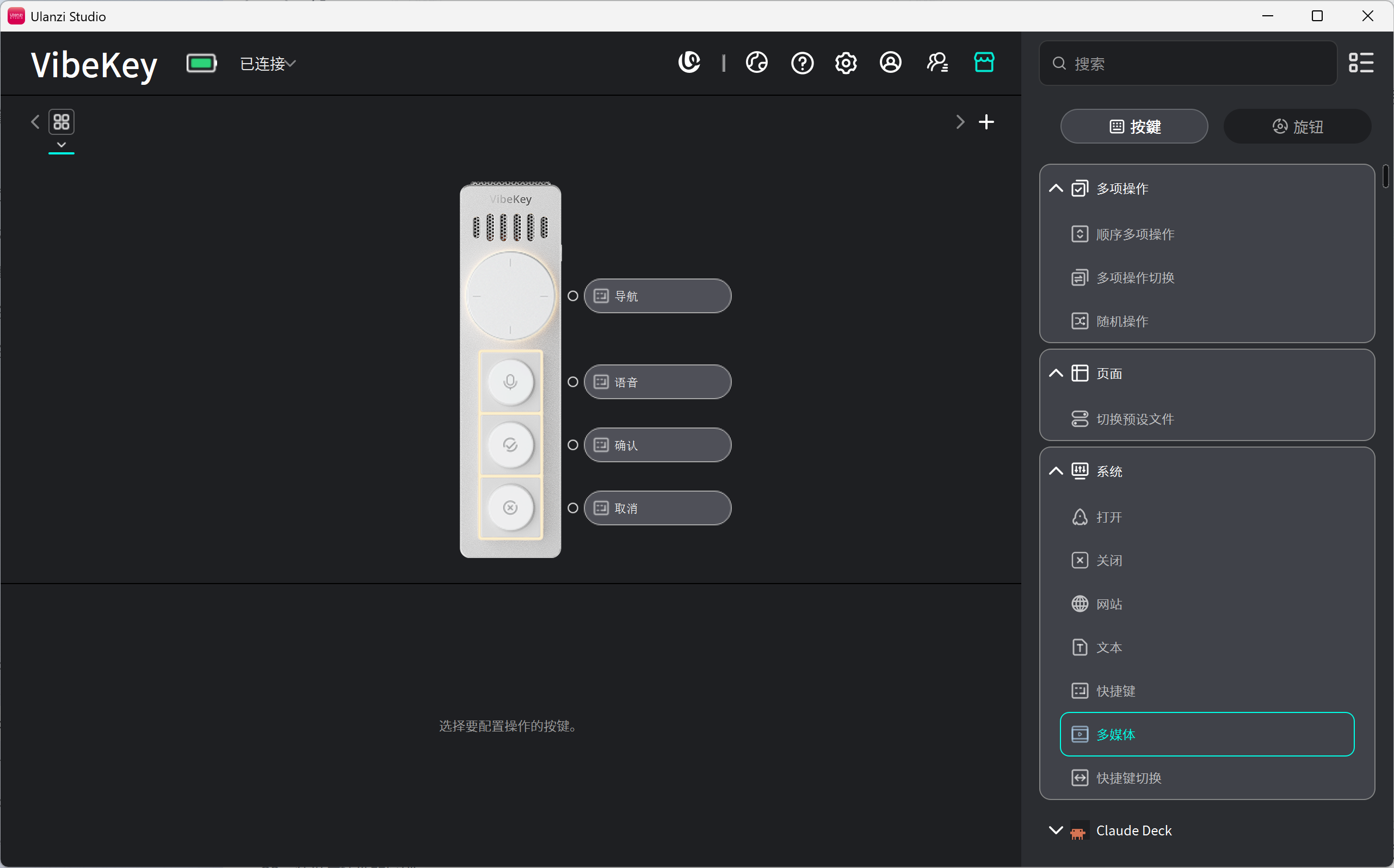Open the user account profile icon
Screen dimensions: 1394x868
click(890, 63)
